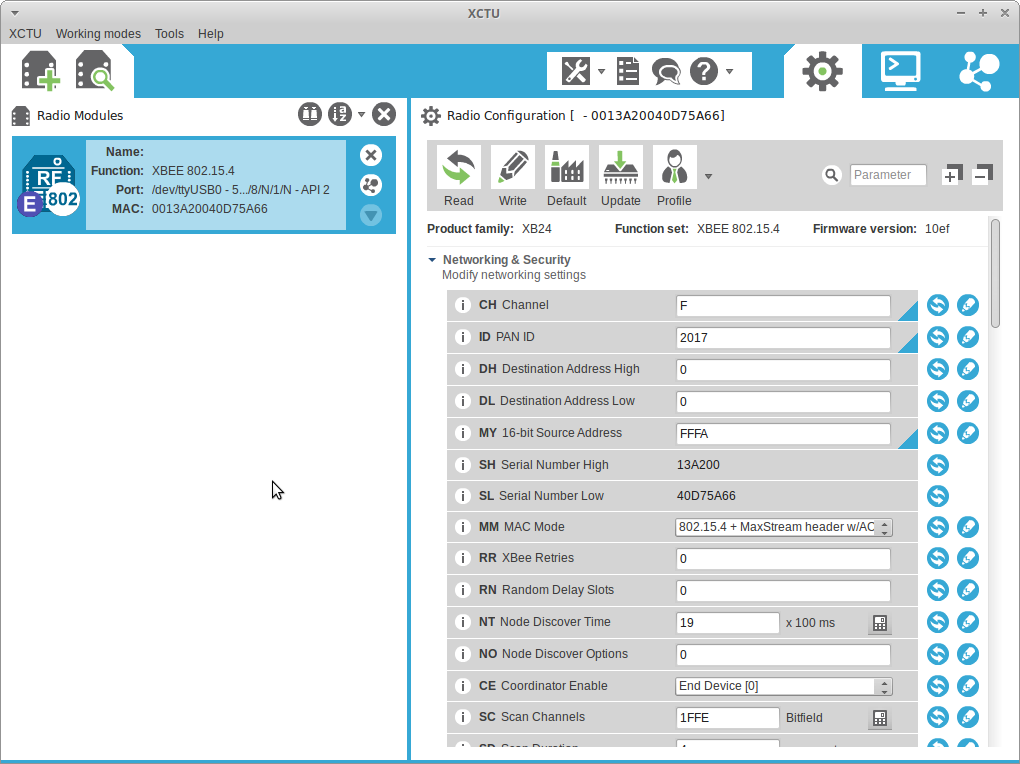
Task: Edit the DH Destination Address High field
Action: click(x=783, y=370)
